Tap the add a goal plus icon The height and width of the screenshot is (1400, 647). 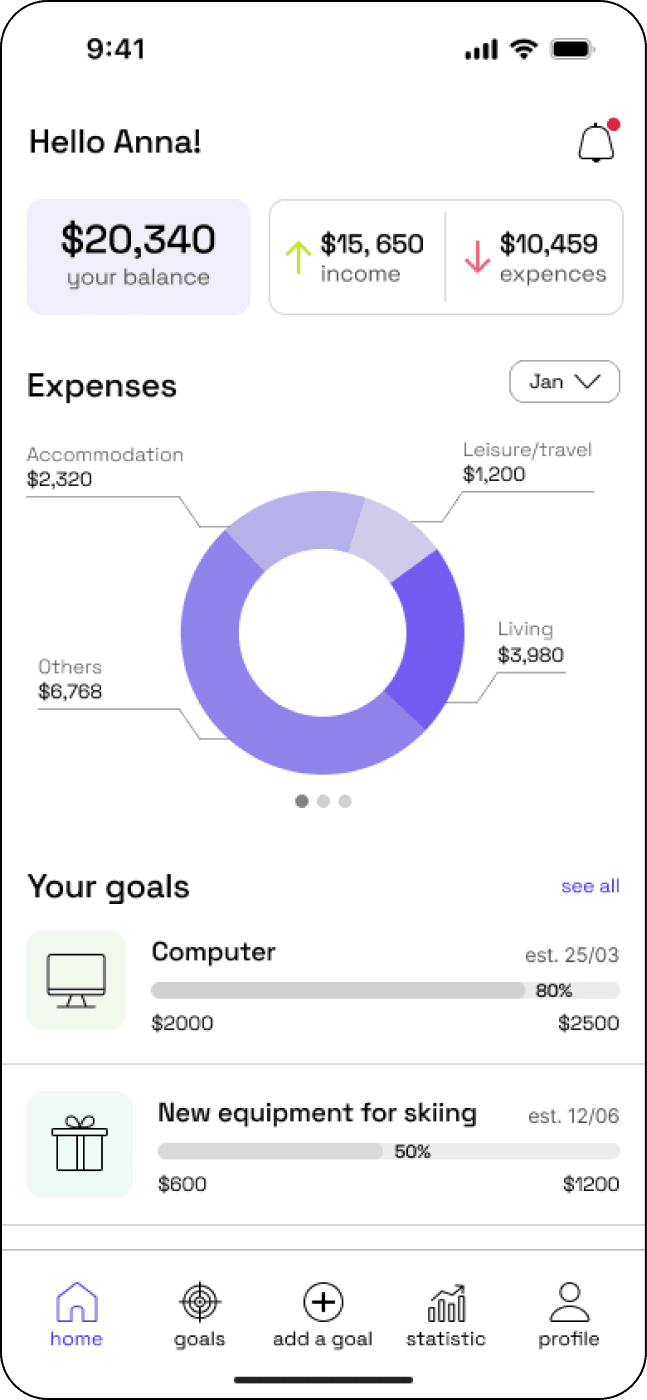(323, 1302)
